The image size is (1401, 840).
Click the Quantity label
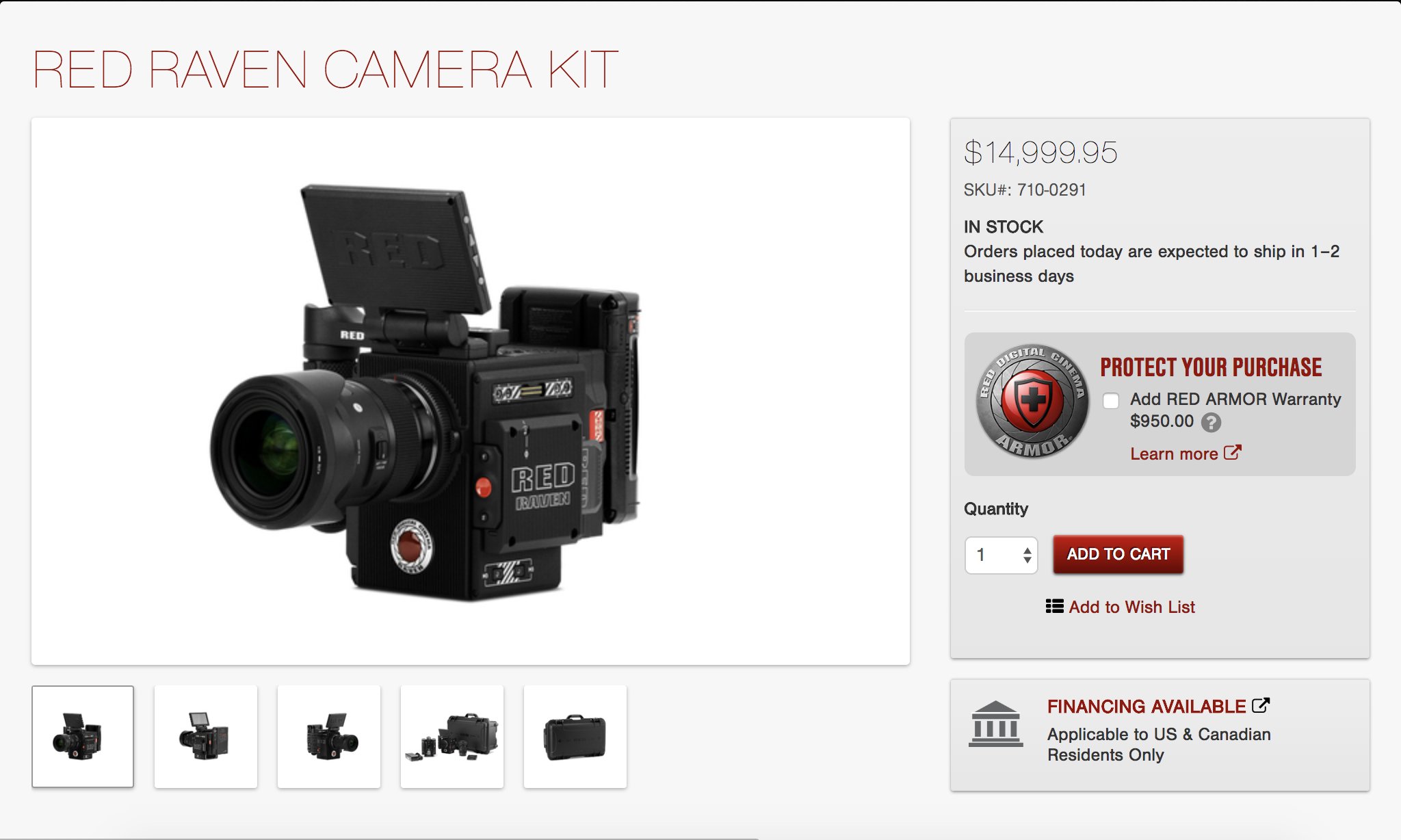click(x=996, y=509)
